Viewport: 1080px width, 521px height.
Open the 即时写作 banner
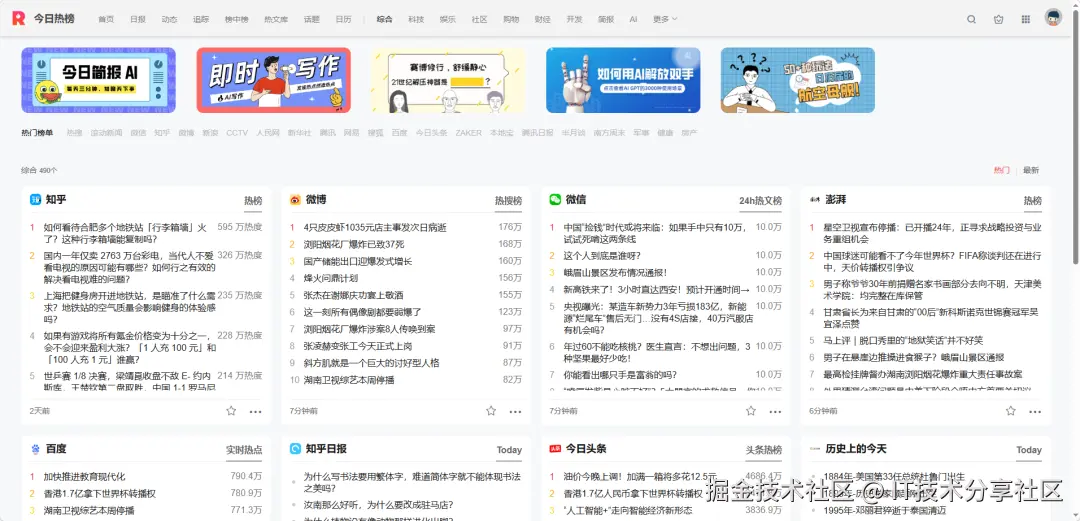point(273,80)
